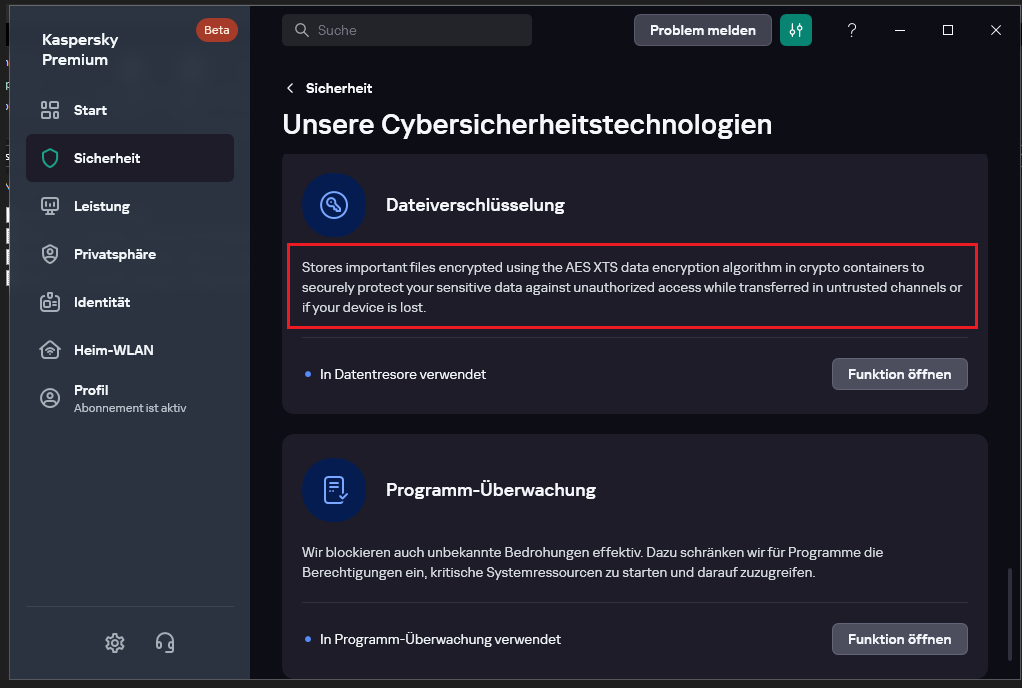1022x688 pixels.
Task: Open support via the headset icon
Action: pos(165,642)
